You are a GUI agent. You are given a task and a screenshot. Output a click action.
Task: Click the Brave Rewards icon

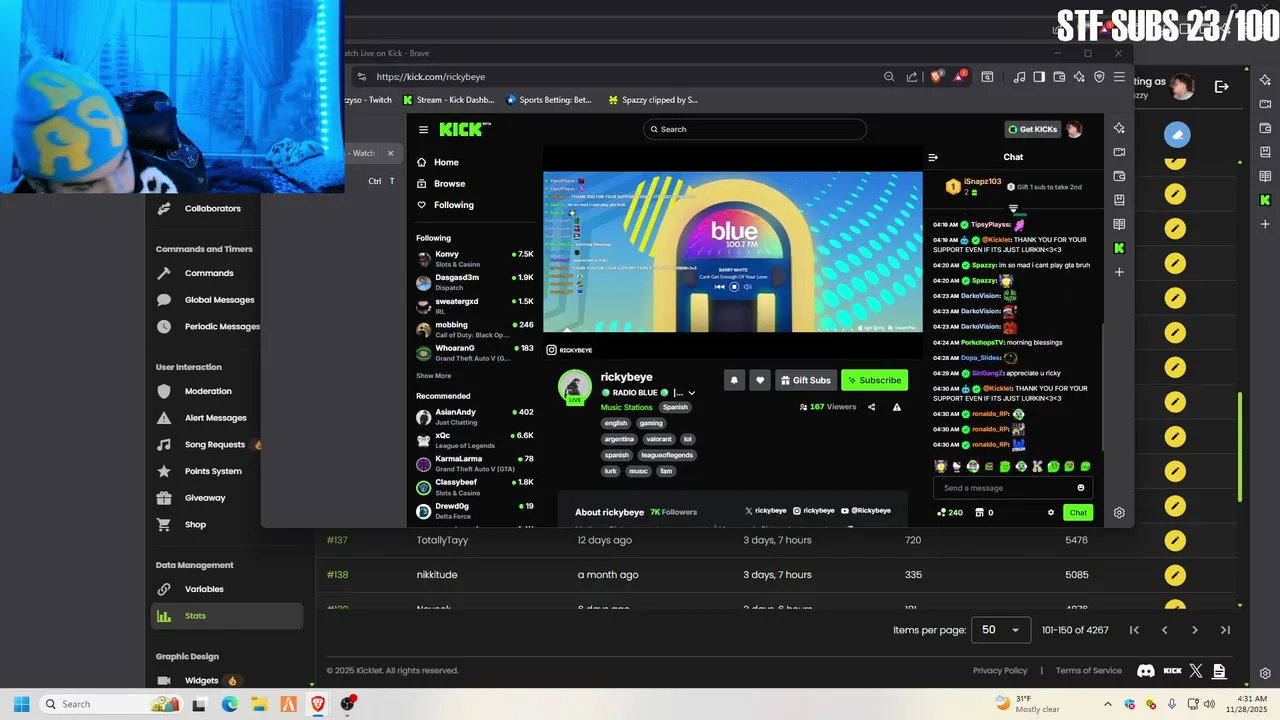(959, 76)
